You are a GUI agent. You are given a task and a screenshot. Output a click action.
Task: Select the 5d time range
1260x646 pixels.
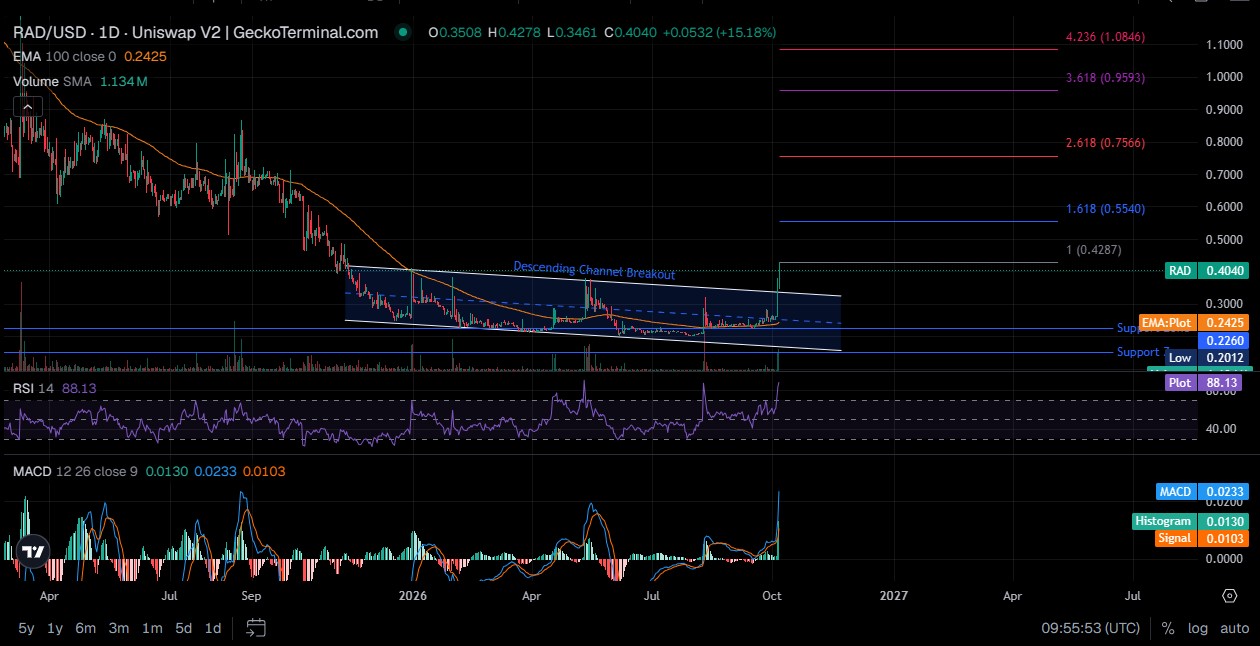[183, 628]
